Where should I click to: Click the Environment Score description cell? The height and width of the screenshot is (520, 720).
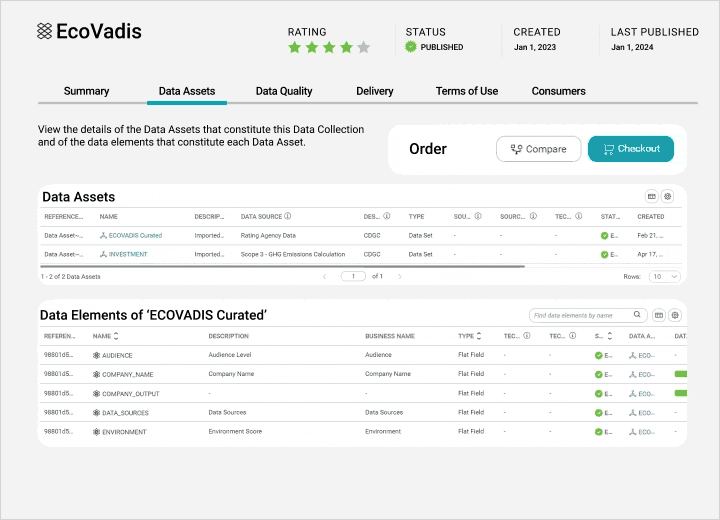click(235, 432)
